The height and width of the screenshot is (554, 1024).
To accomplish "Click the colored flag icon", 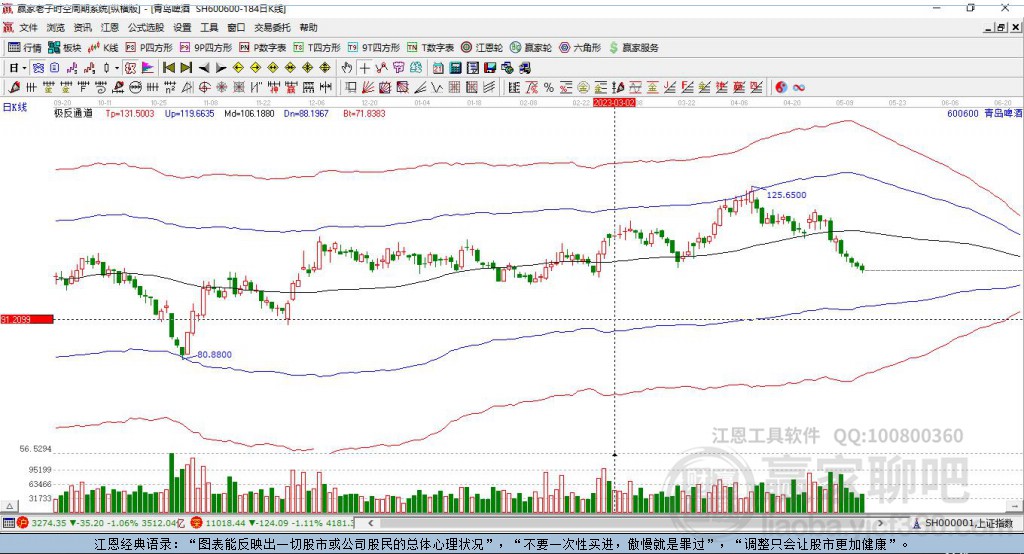I will (x=148, y=68).
